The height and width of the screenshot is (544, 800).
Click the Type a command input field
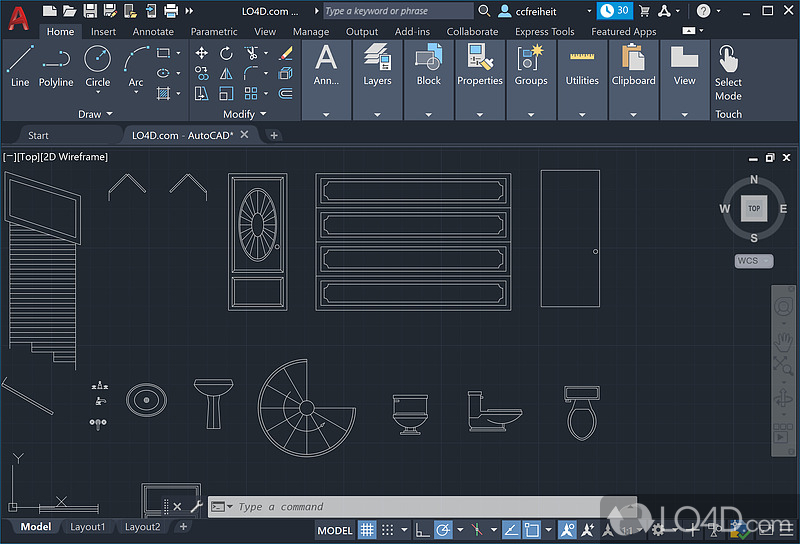coord(400,507)
